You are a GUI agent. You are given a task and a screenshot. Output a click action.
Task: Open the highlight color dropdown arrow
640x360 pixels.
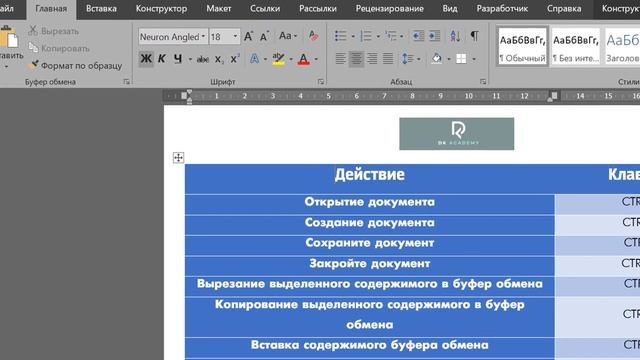point(291,59)
